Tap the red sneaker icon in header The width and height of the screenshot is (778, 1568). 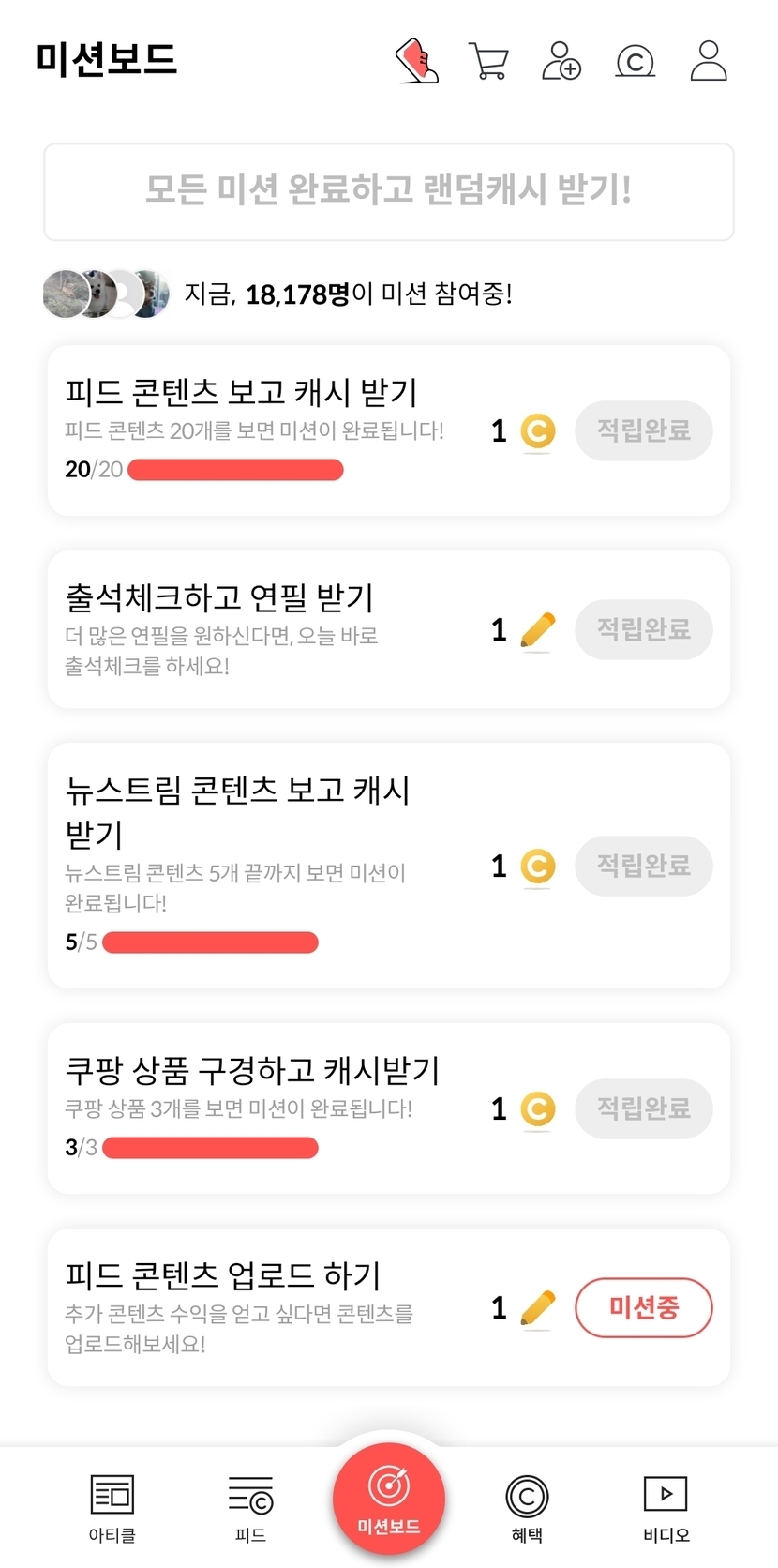(x=417, y=61)
